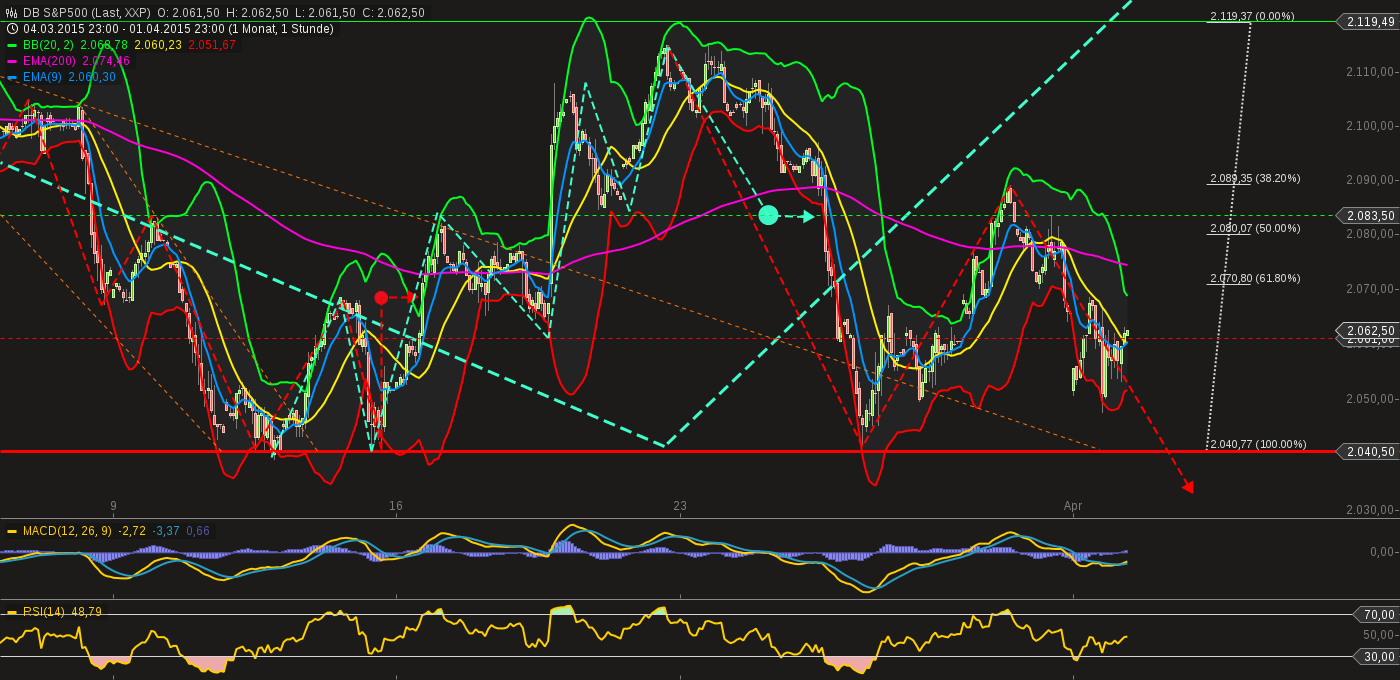1400x680 pixels.
Task: Click the 2.030,00 price axis label
Action: pyautogui.click(x=1371, y=510)
